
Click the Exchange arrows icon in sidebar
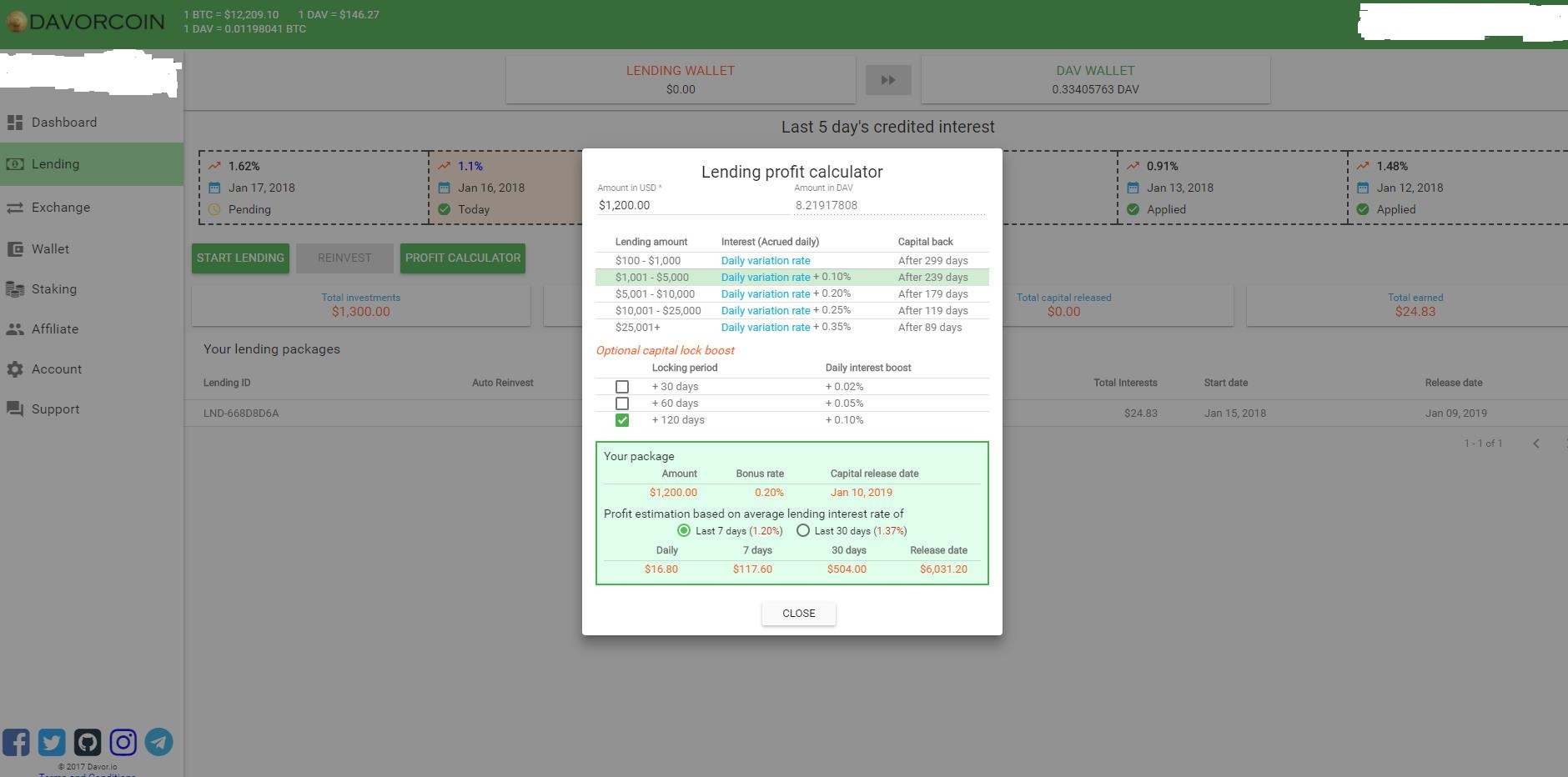[14, 208]
